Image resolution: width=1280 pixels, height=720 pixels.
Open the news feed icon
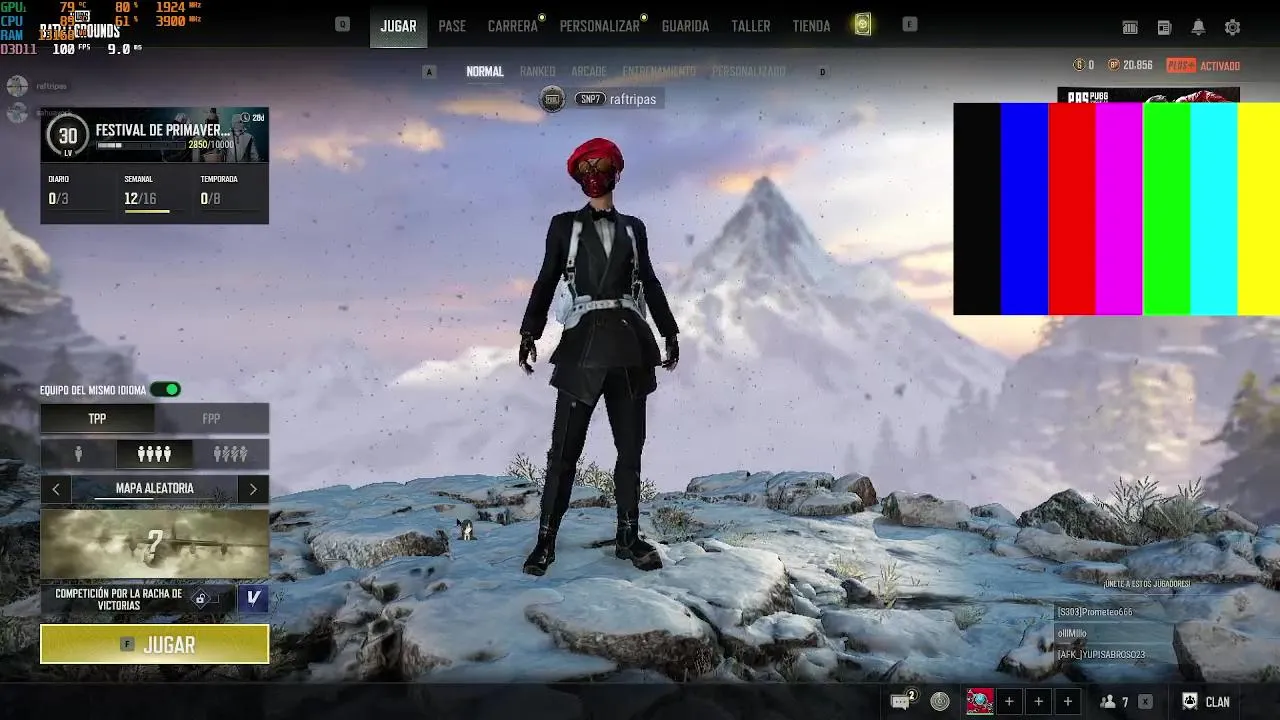(x=1164, y=27)
